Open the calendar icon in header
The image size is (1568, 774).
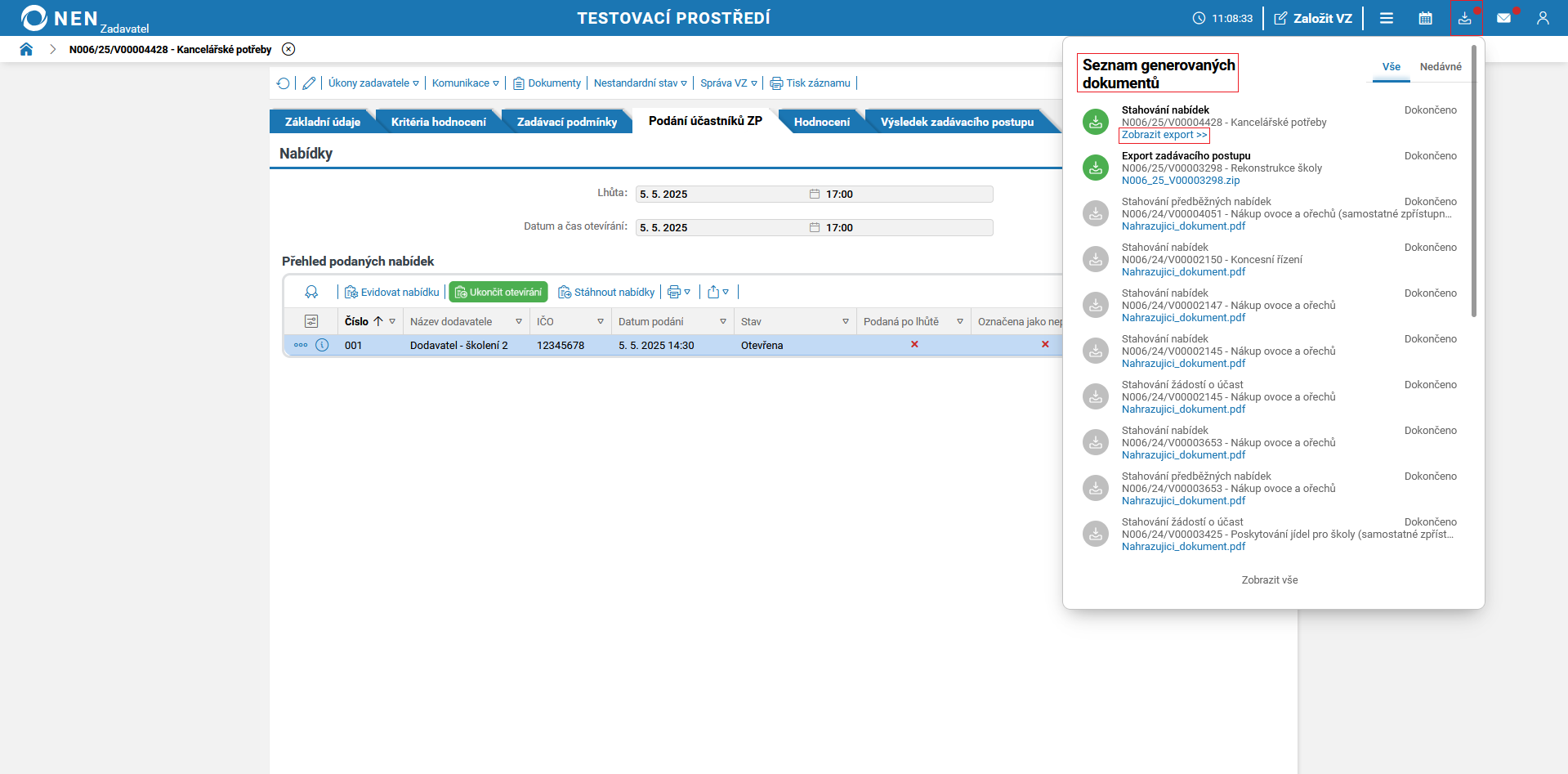[1425, 18]
